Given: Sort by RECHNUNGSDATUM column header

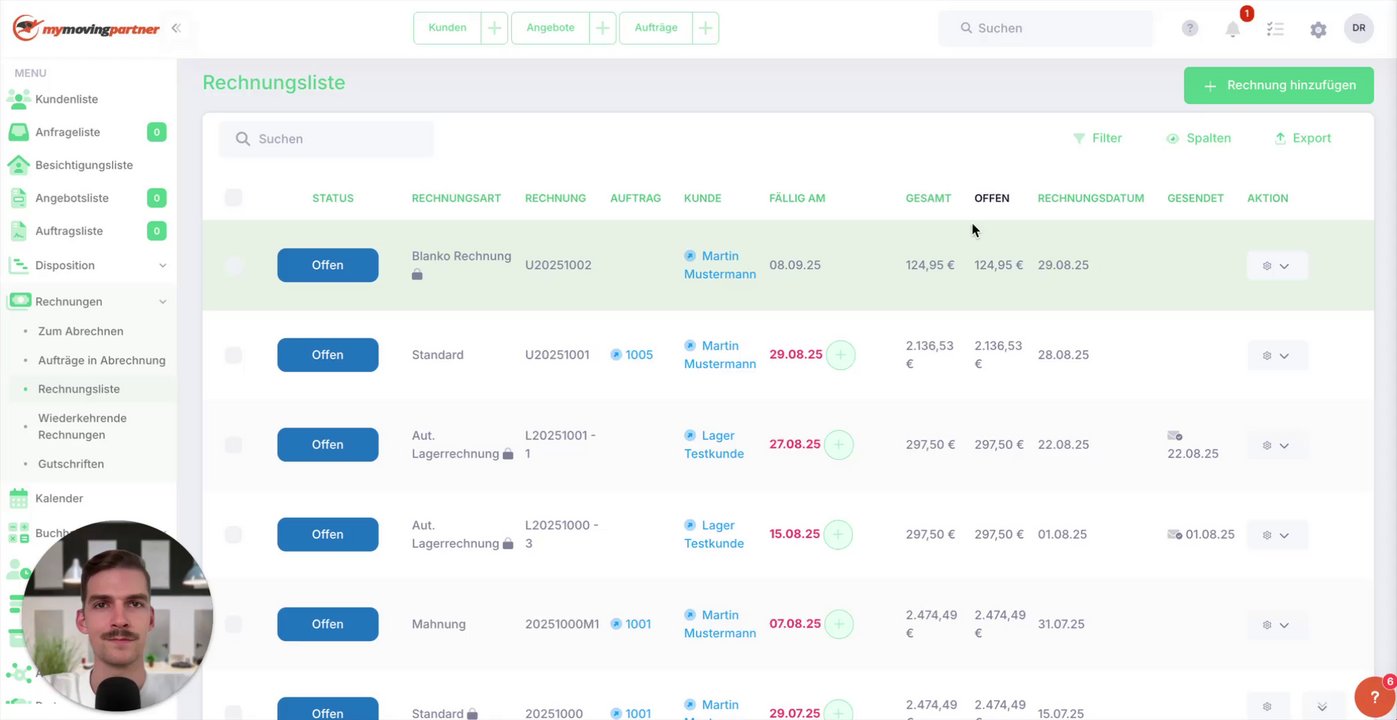Looking at the screenshot, I should click(x=1091, y=198).
